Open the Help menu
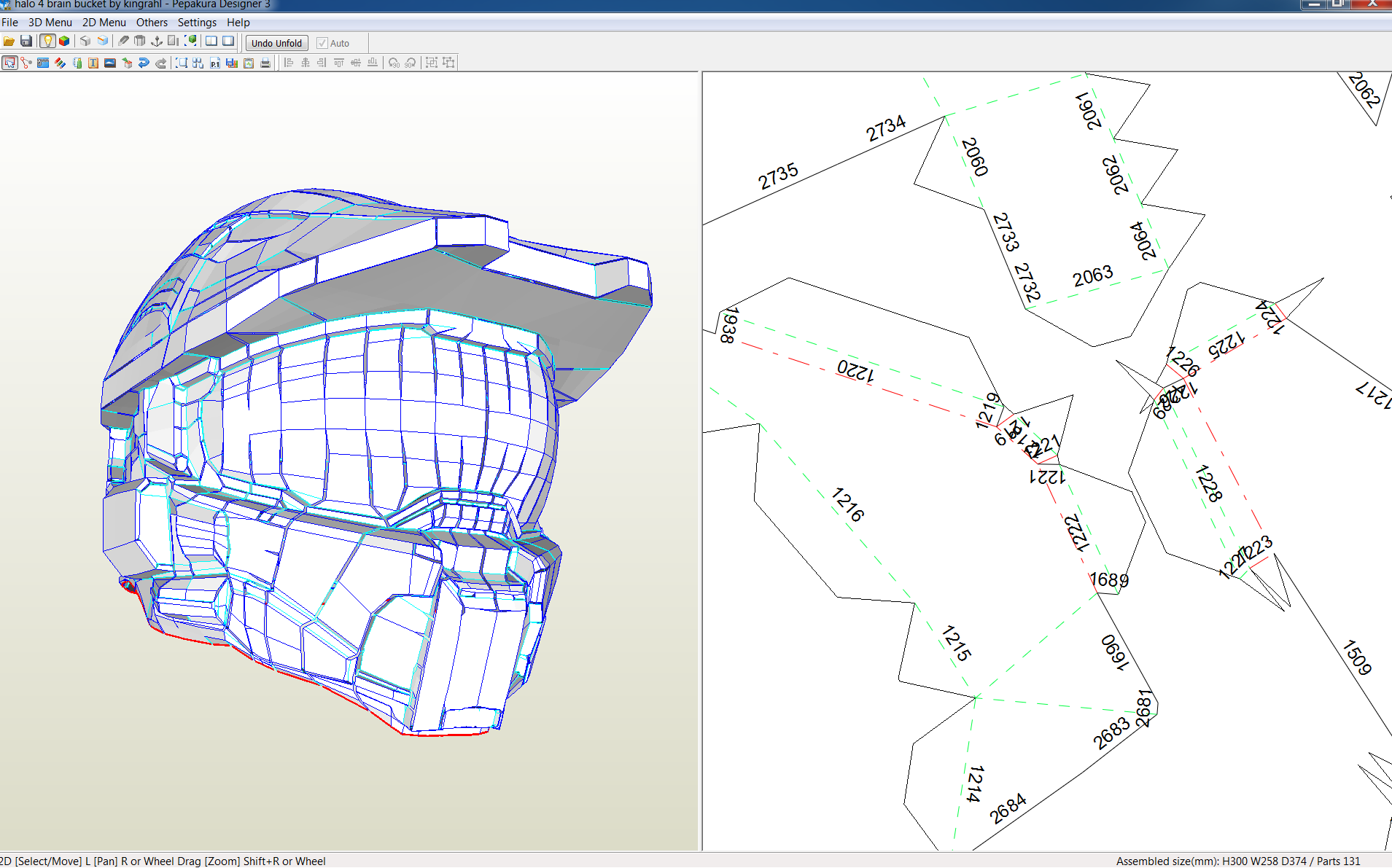 (238, 23)
